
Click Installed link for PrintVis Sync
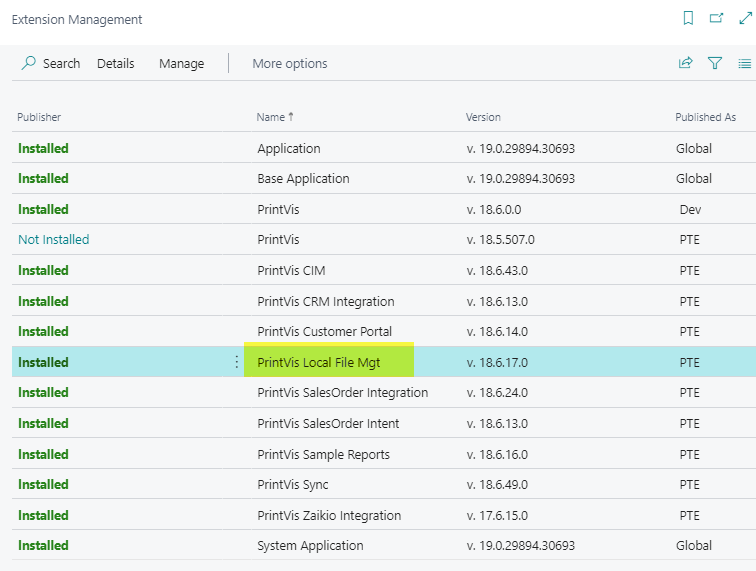(x=43, y=485)
